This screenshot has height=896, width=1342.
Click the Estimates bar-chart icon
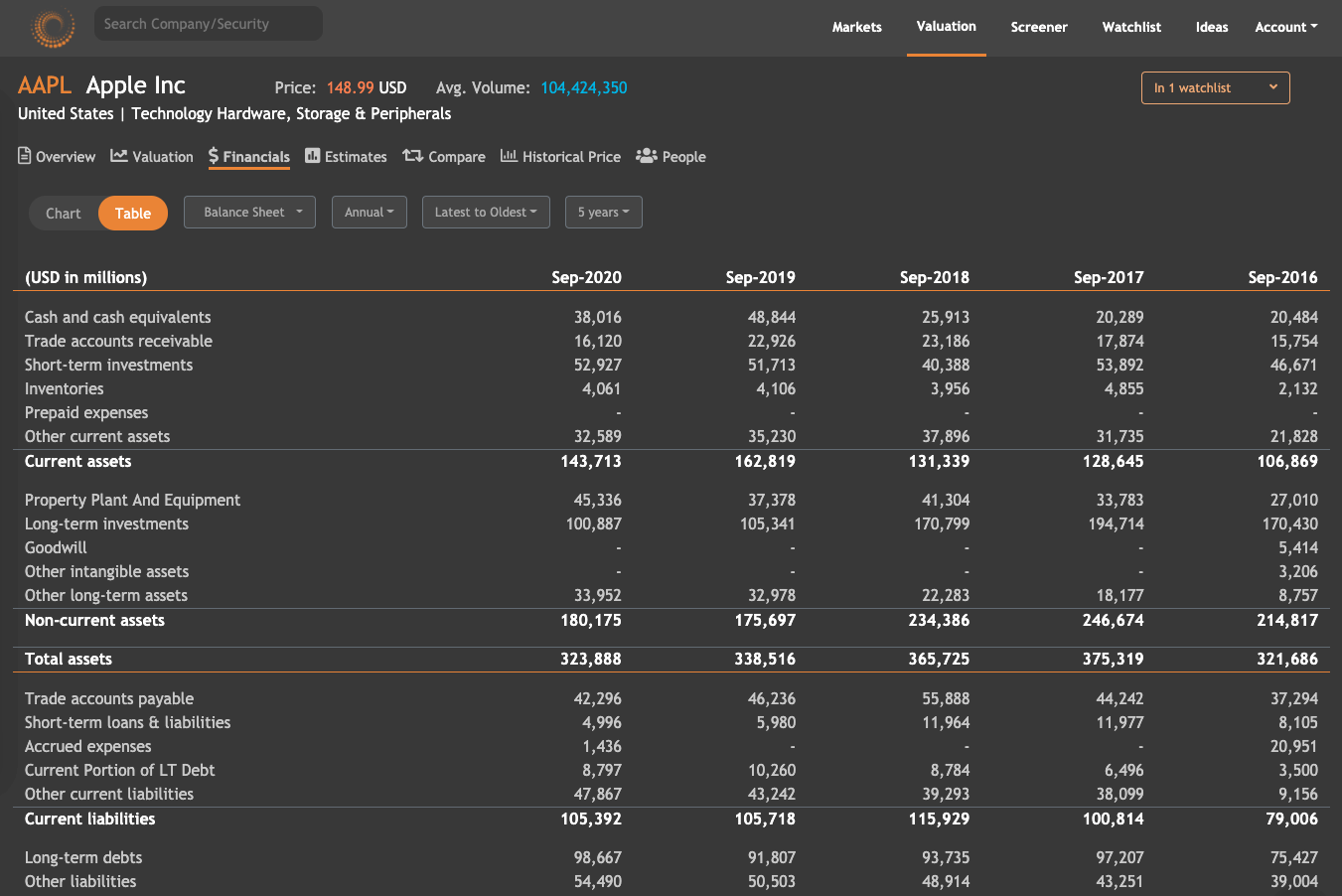[313, 155]
